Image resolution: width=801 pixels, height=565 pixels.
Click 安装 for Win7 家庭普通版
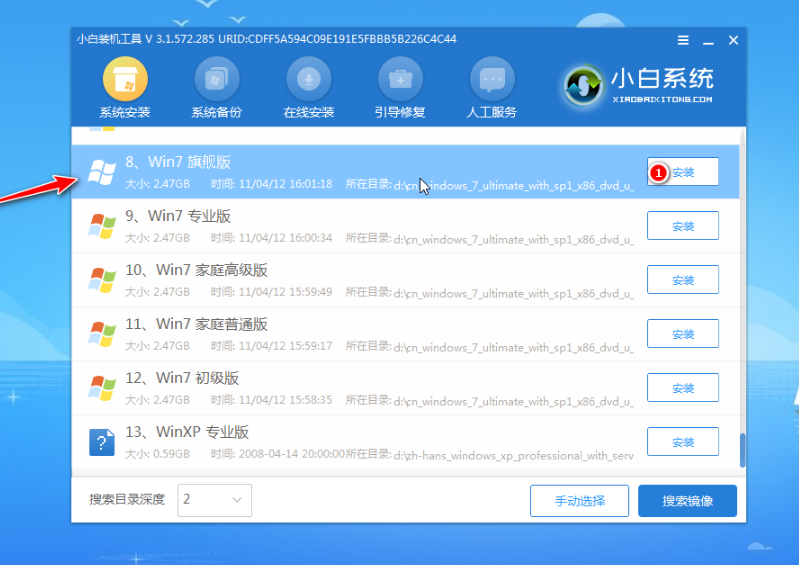683,334
